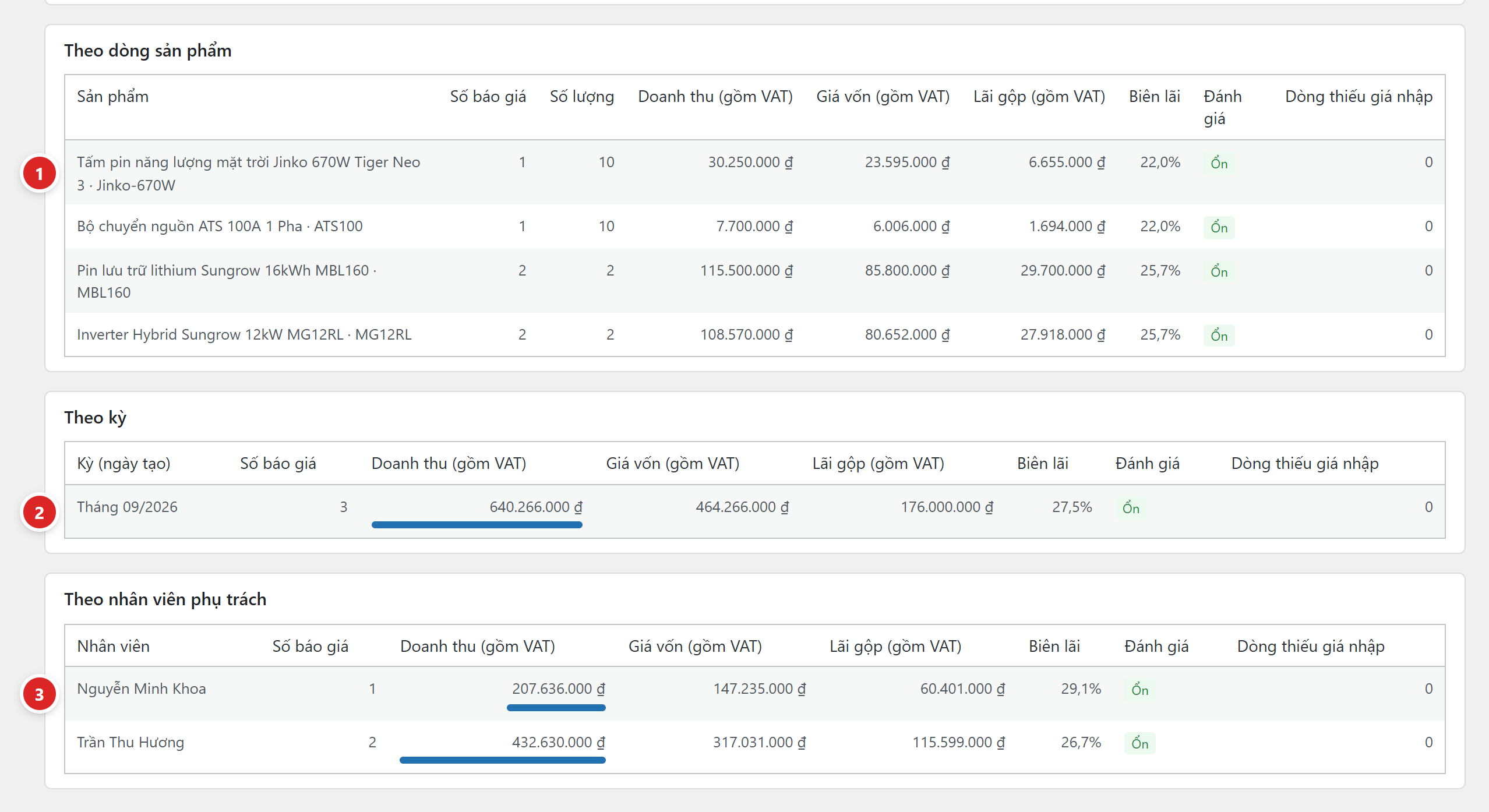Click cost value 317.031.000 đ
The width and height of the screenshot is (1489, 812).
[x=760, y=742]
